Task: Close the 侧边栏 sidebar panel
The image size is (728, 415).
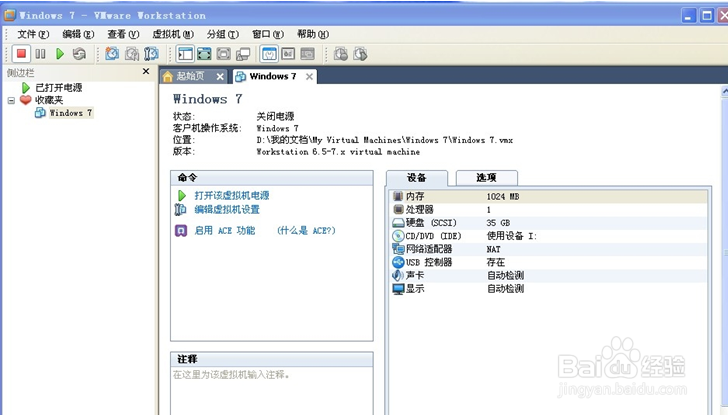Action: (x=146, y=71)
